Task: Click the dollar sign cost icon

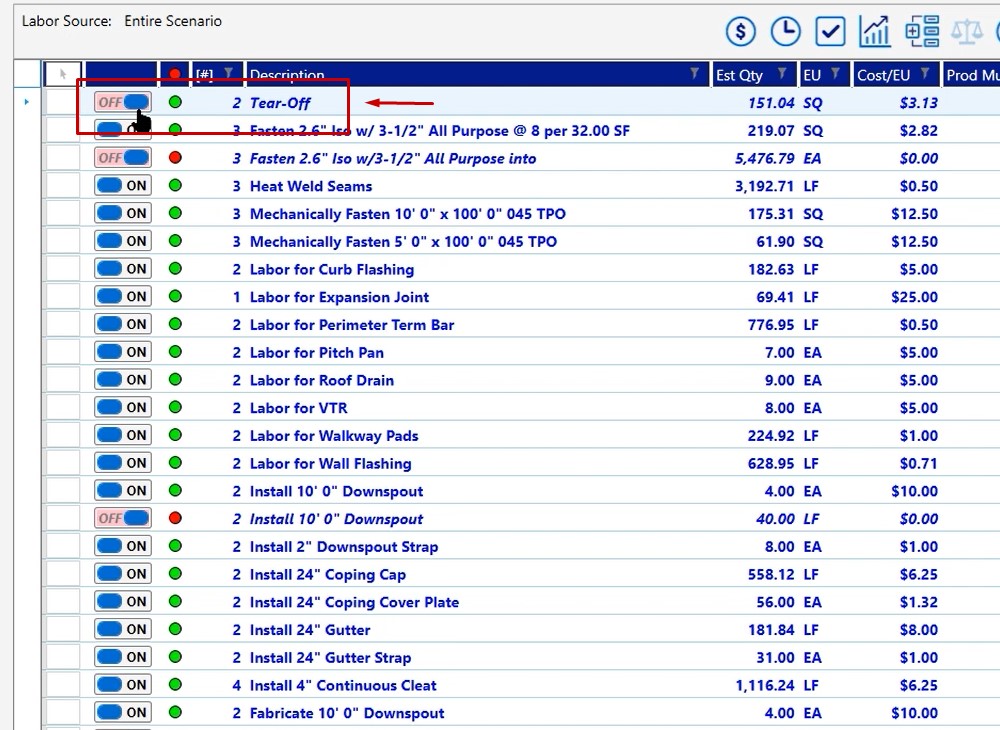Action: coord(740,32)
